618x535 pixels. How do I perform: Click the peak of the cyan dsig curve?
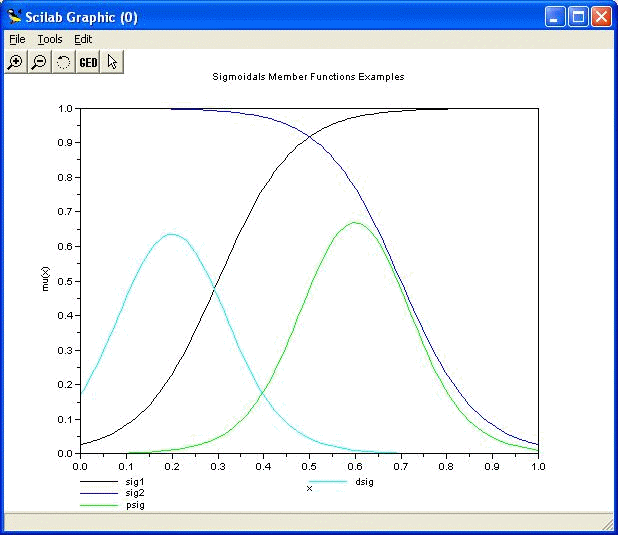coord(171,234)
